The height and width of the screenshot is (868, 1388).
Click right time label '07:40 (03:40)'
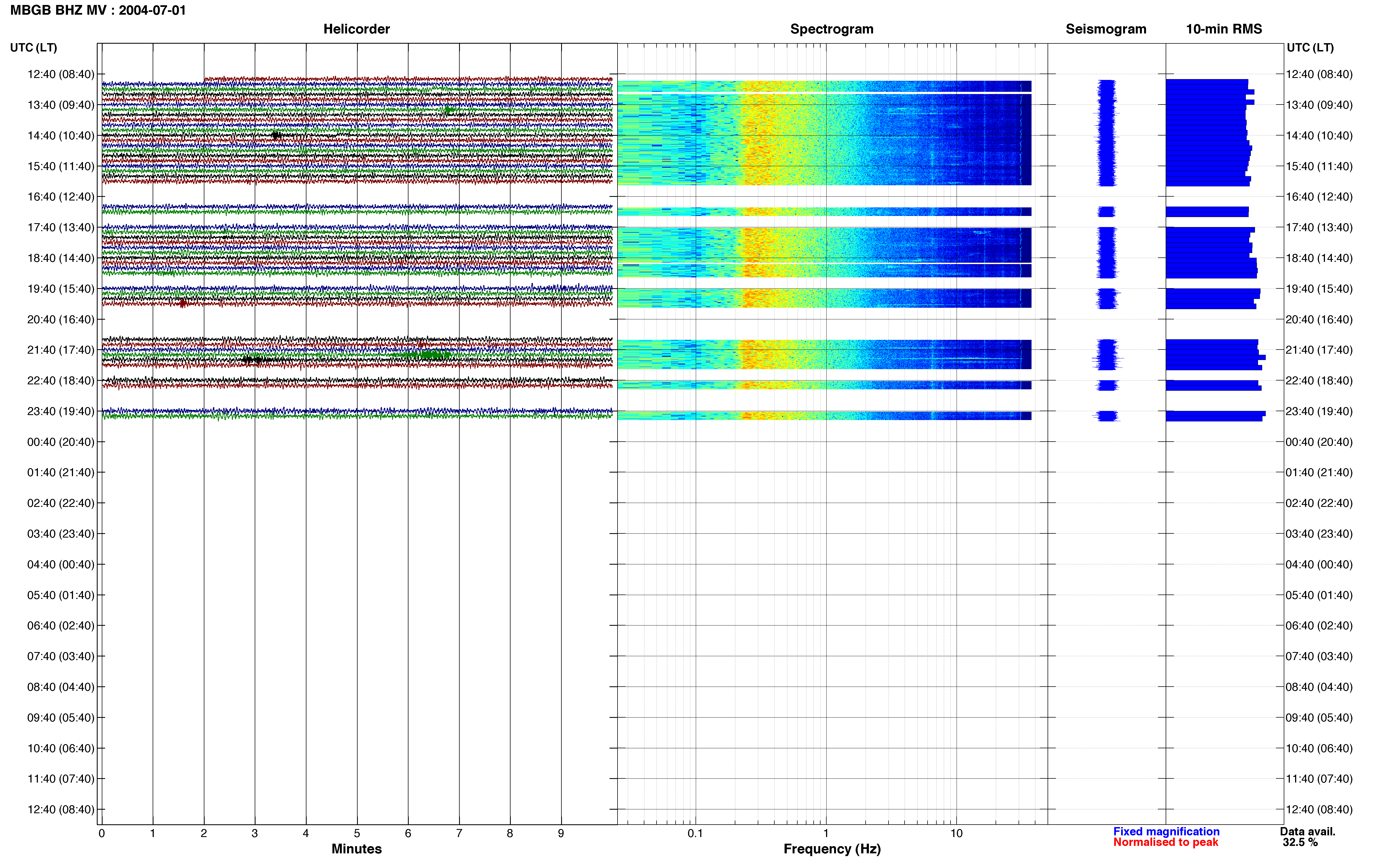(1319, 656)
